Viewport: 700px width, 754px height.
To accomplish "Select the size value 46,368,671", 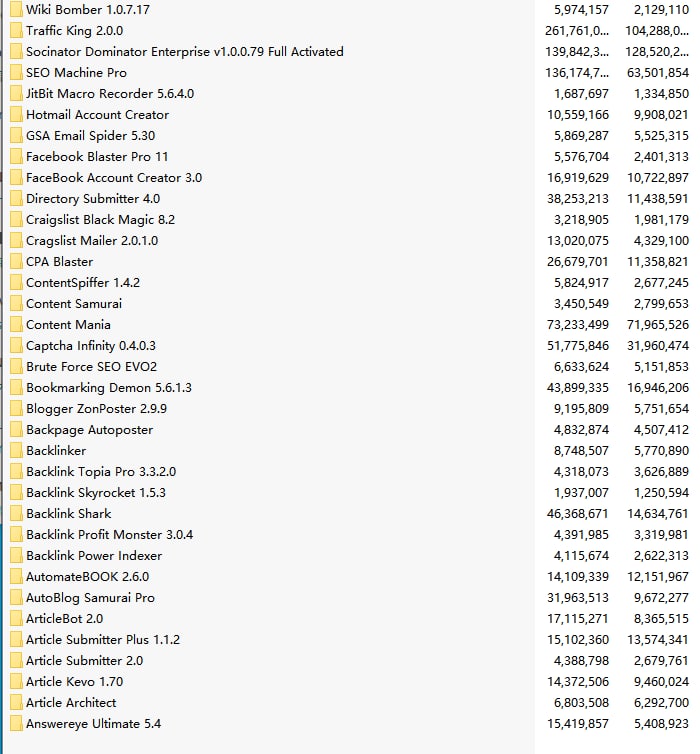I will pos(578,514).
